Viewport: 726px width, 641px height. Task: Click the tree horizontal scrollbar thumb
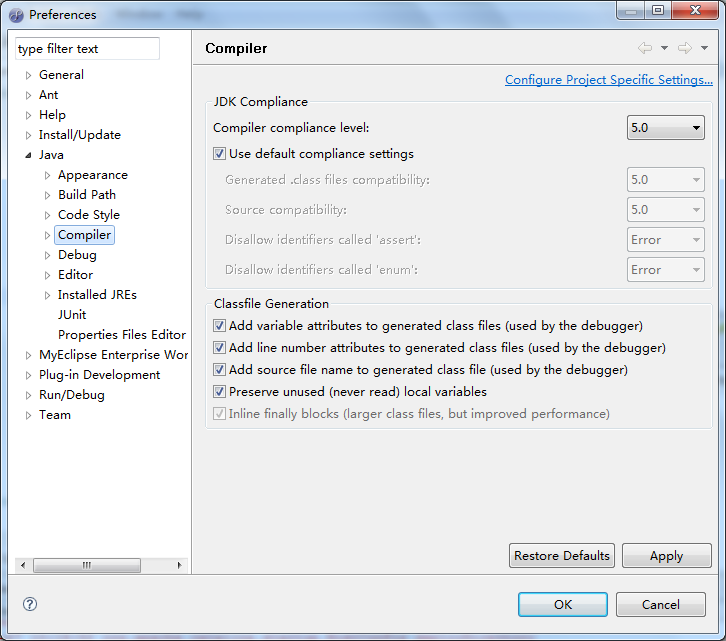click(87, 565)
